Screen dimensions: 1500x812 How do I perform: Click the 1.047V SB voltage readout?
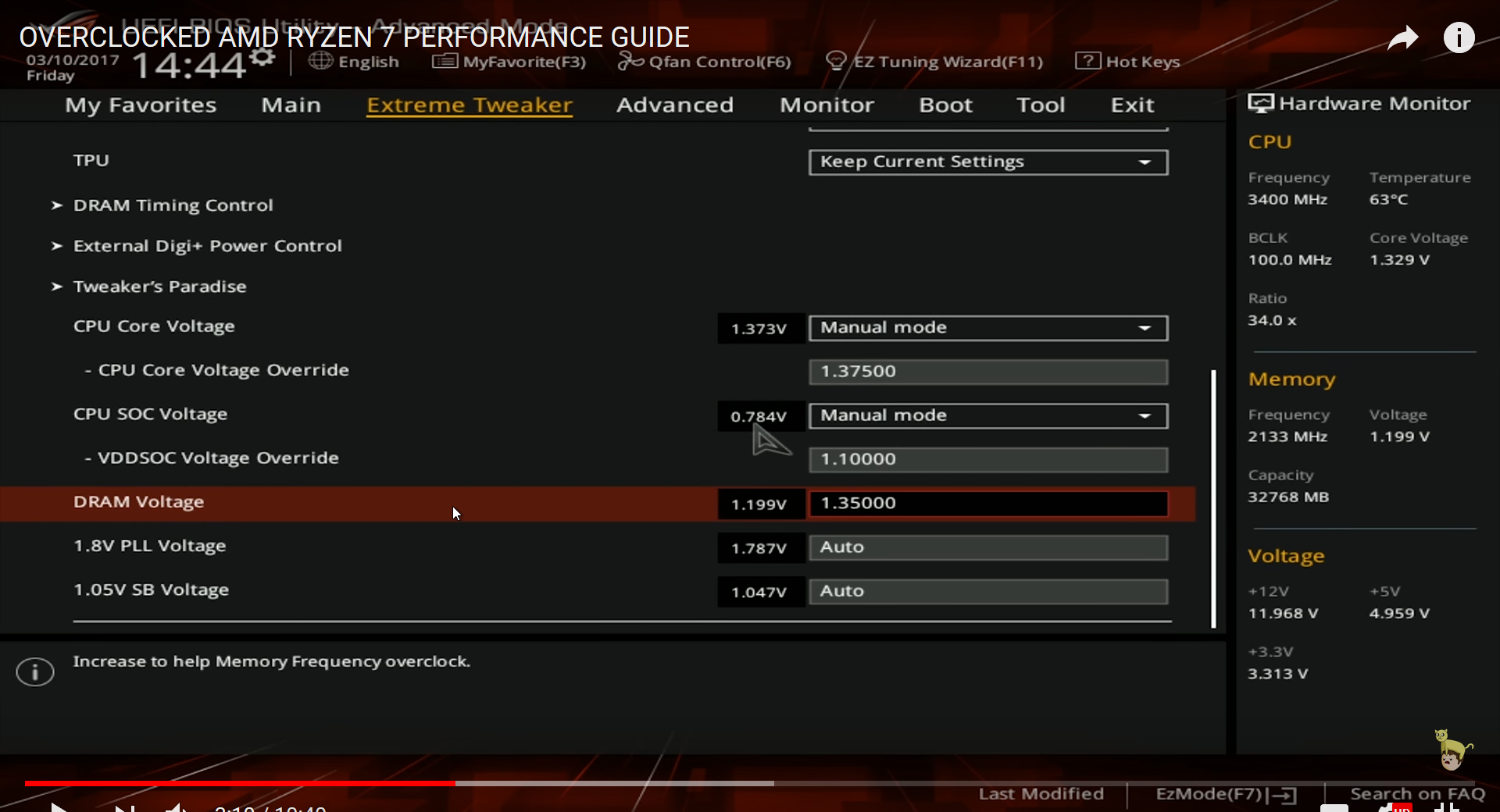759,593
